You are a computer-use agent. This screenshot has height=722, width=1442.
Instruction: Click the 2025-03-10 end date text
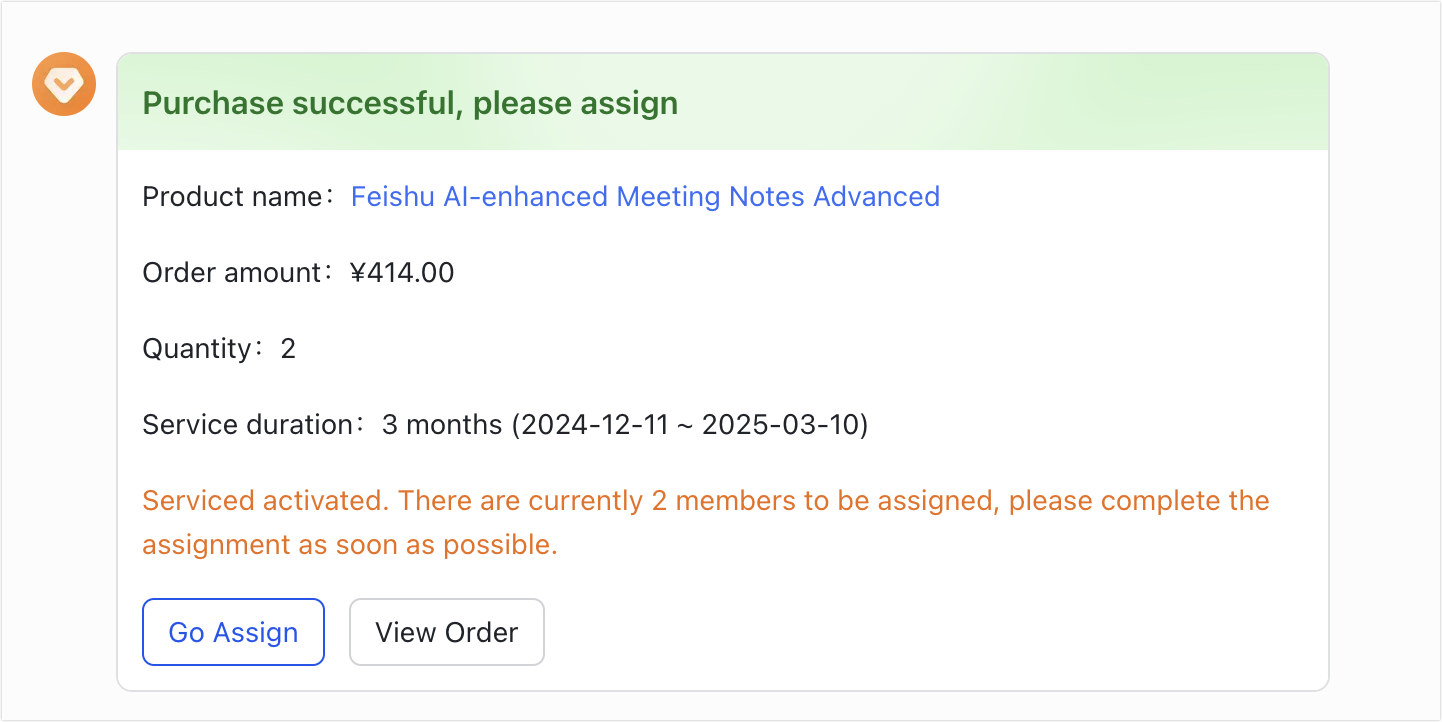pyautogui.click(x=781, y=425)
